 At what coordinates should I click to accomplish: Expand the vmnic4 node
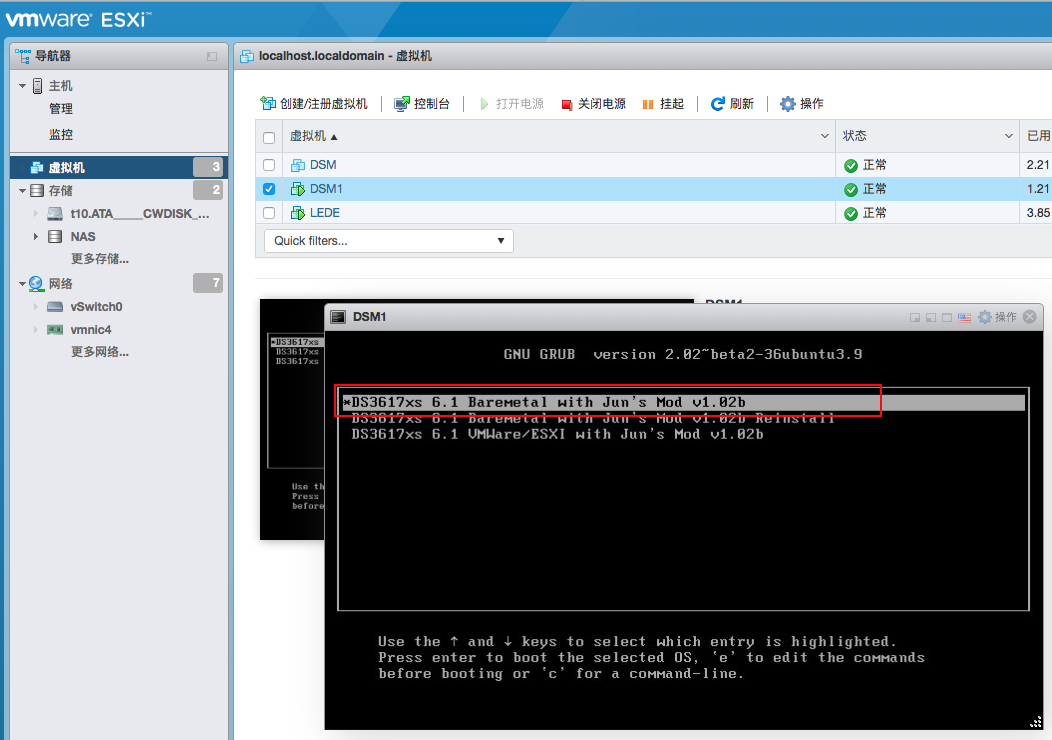(x=36, y=330)
